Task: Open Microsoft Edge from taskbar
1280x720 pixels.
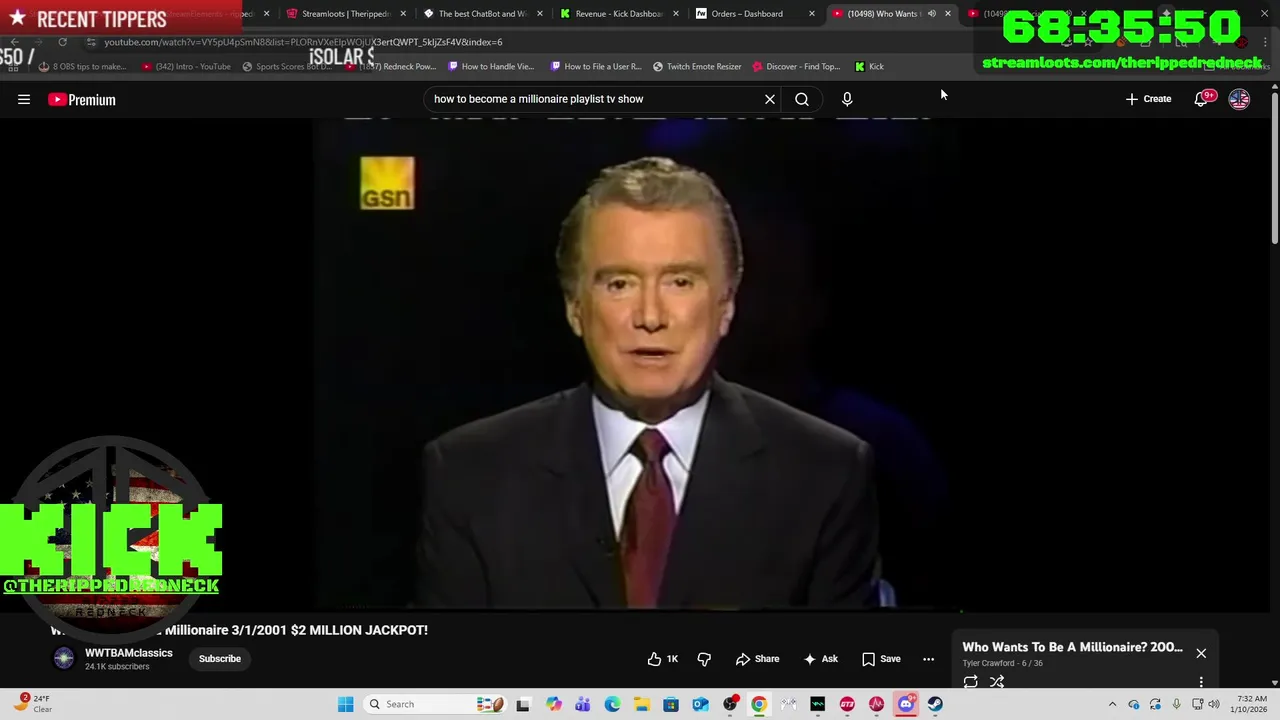Action: [612, 704]
